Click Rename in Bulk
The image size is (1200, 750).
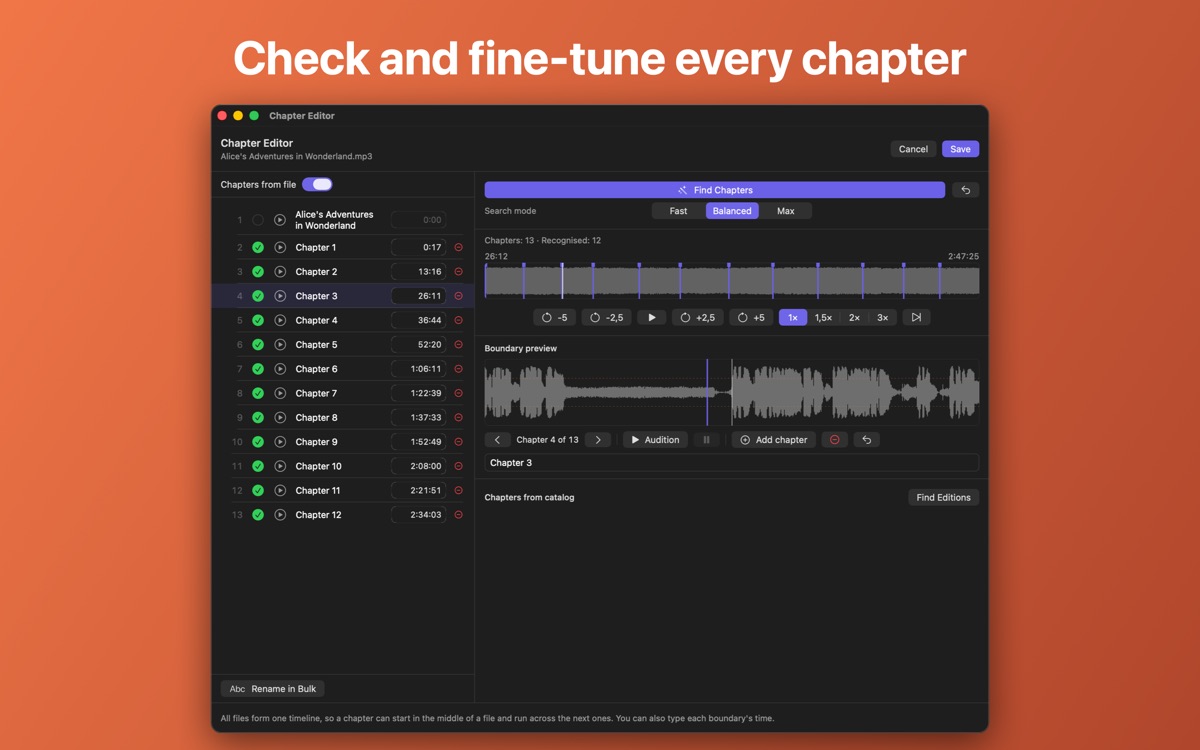273,689
